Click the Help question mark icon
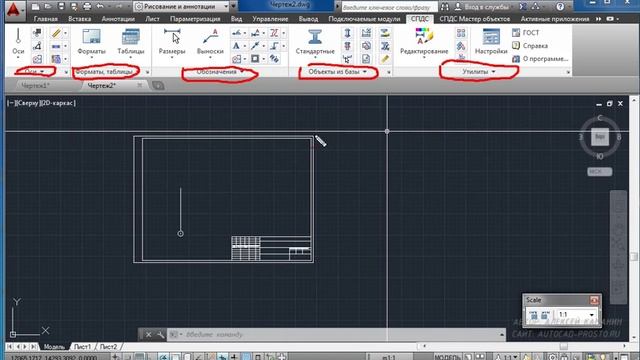This screenshot has height=360, width=640. (560, 7)
